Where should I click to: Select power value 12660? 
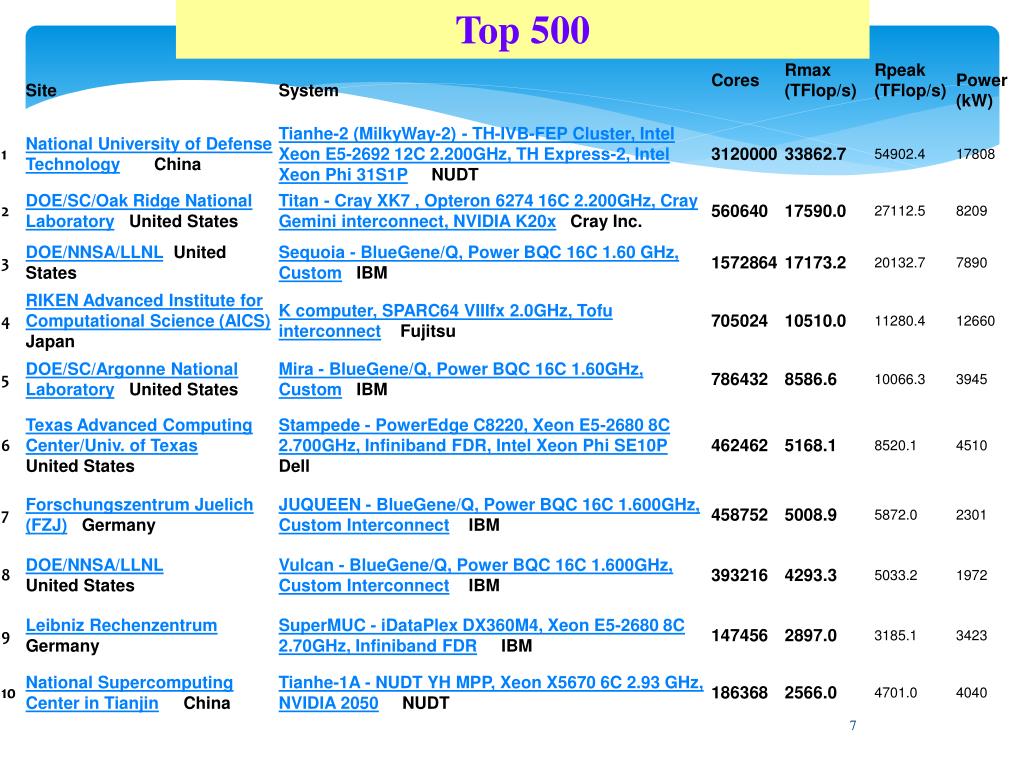pos(975,321)
